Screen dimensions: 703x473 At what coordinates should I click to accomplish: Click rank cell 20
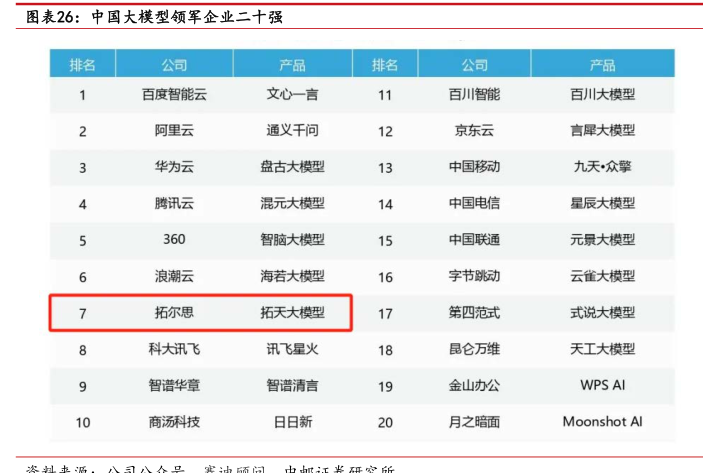click(385, 423)
